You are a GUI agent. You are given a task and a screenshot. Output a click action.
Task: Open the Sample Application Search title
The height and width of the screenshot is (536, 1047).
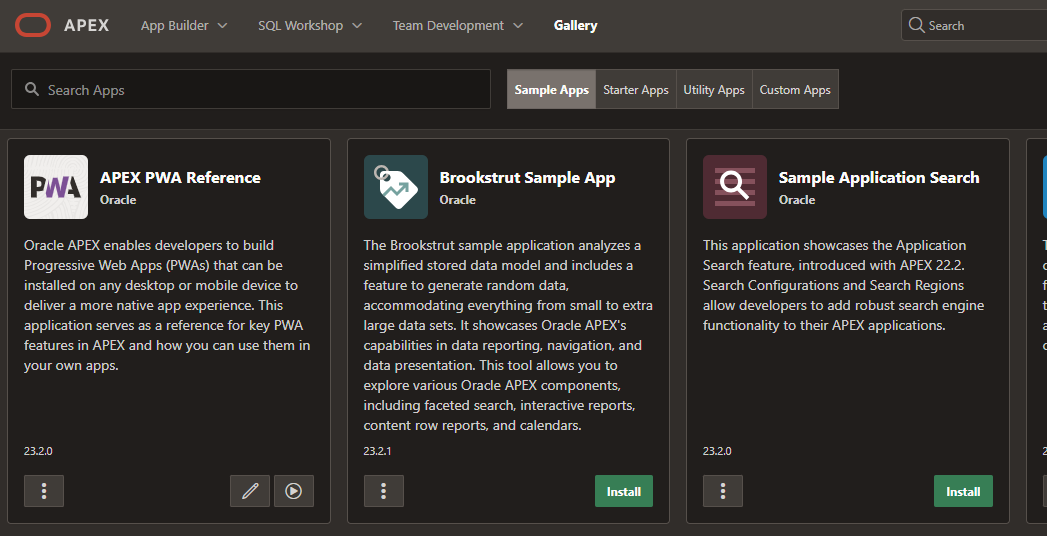879,178
